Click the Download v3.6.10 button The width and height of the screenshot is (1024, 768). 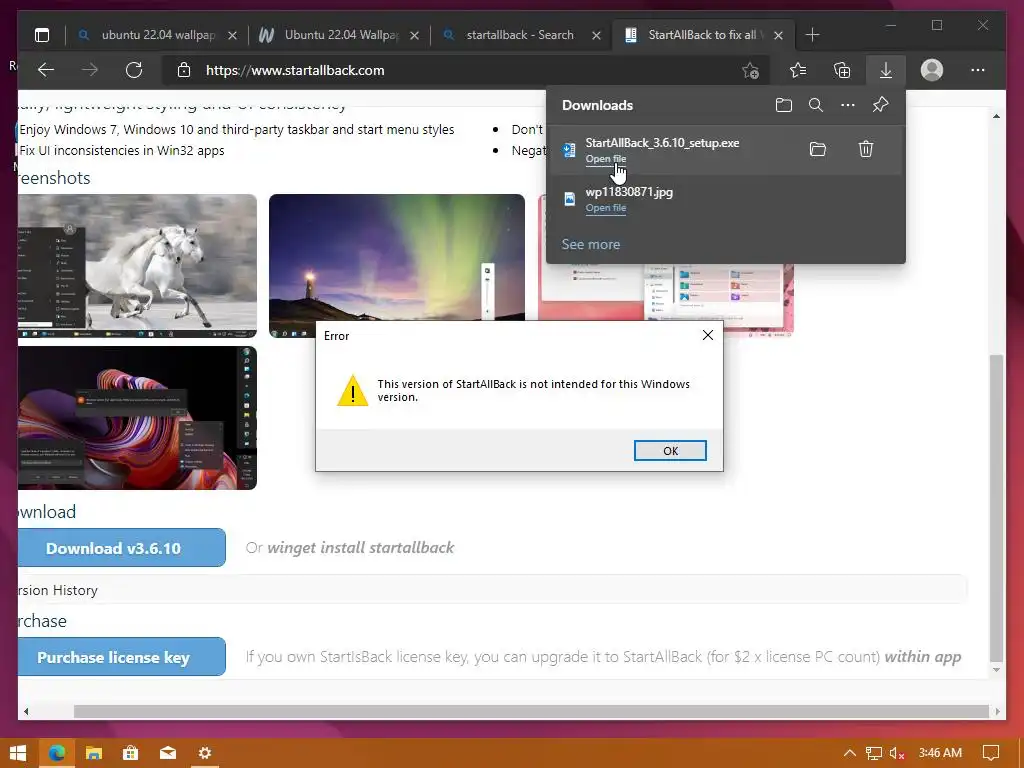(121, 548)
